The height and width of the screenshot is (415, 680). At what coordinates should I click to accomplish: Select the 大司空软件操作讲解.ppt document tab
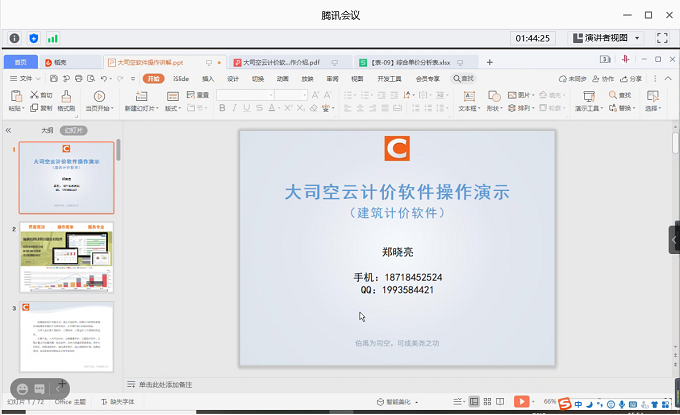coord(150,62)
